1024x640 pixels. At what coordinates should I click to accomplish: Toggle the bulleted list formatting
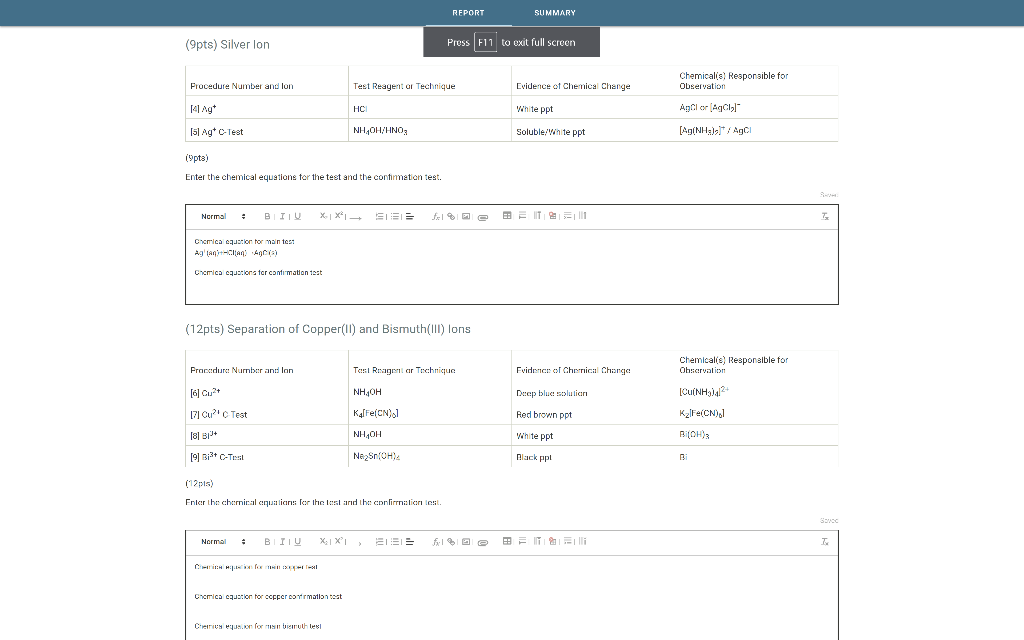pyautogui.click(x=394, y=215)
